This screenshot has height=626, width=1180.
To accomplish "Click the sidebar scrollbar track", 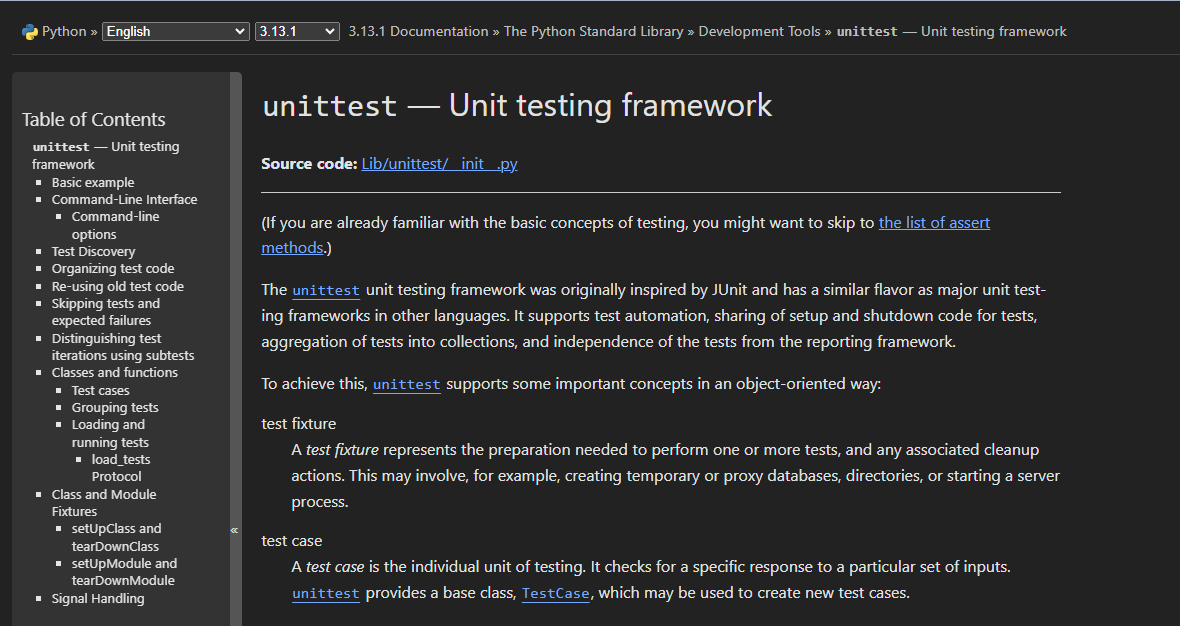I will pyautogui.click(x=237, y=300).
